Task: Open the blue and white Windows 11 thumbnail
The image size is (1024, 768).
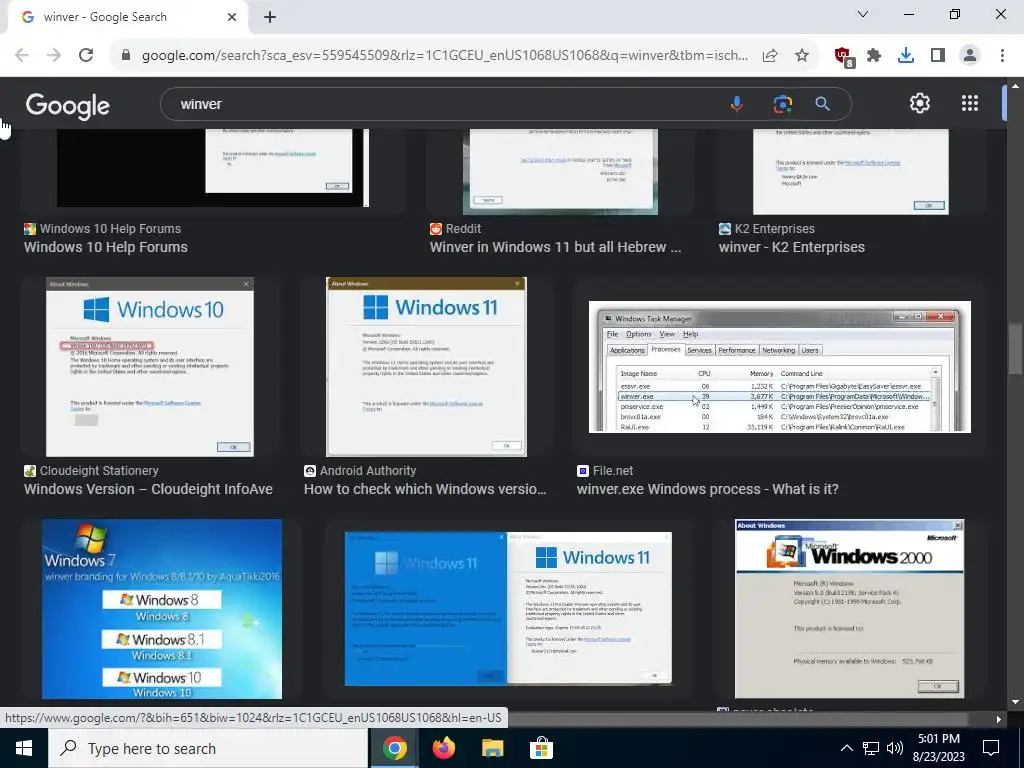Action: (508, 609)
